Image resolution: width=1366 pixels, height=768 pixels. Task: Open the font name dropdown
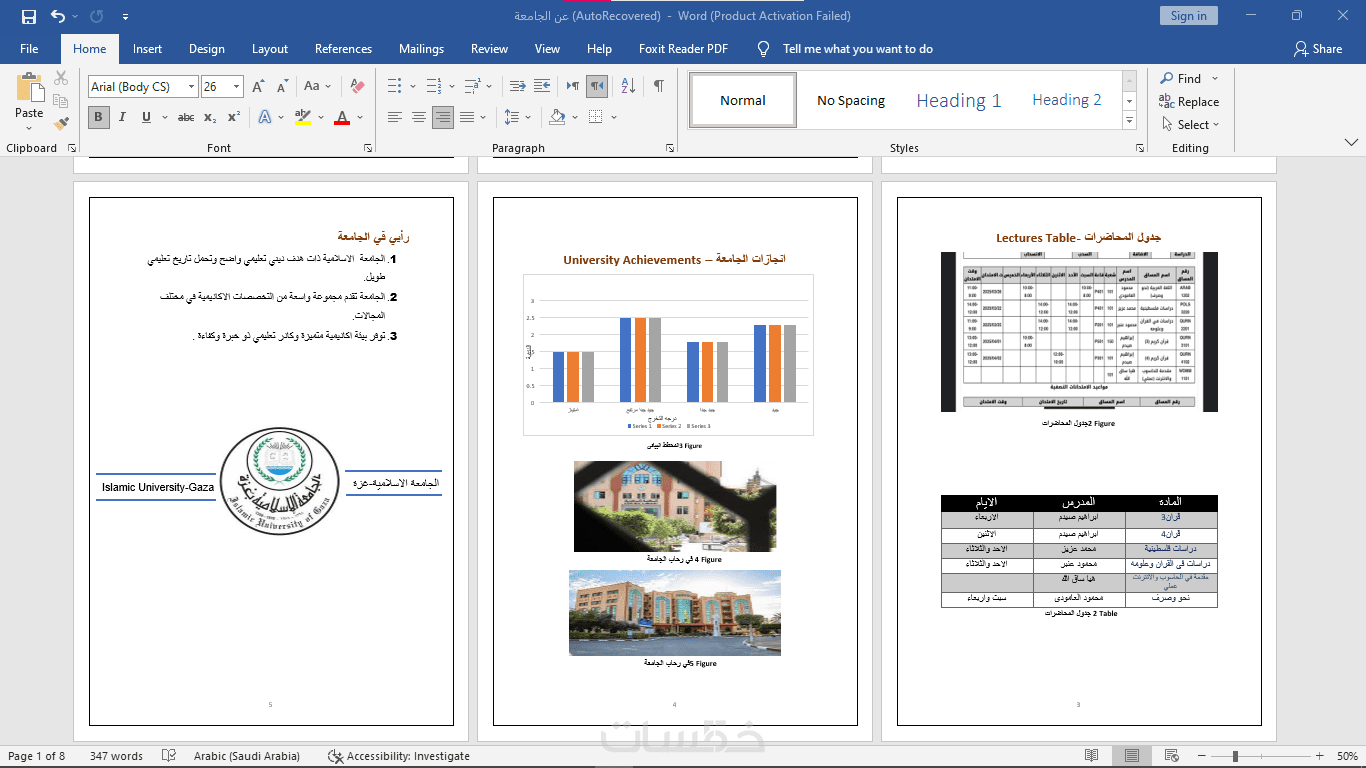[191, 87]
